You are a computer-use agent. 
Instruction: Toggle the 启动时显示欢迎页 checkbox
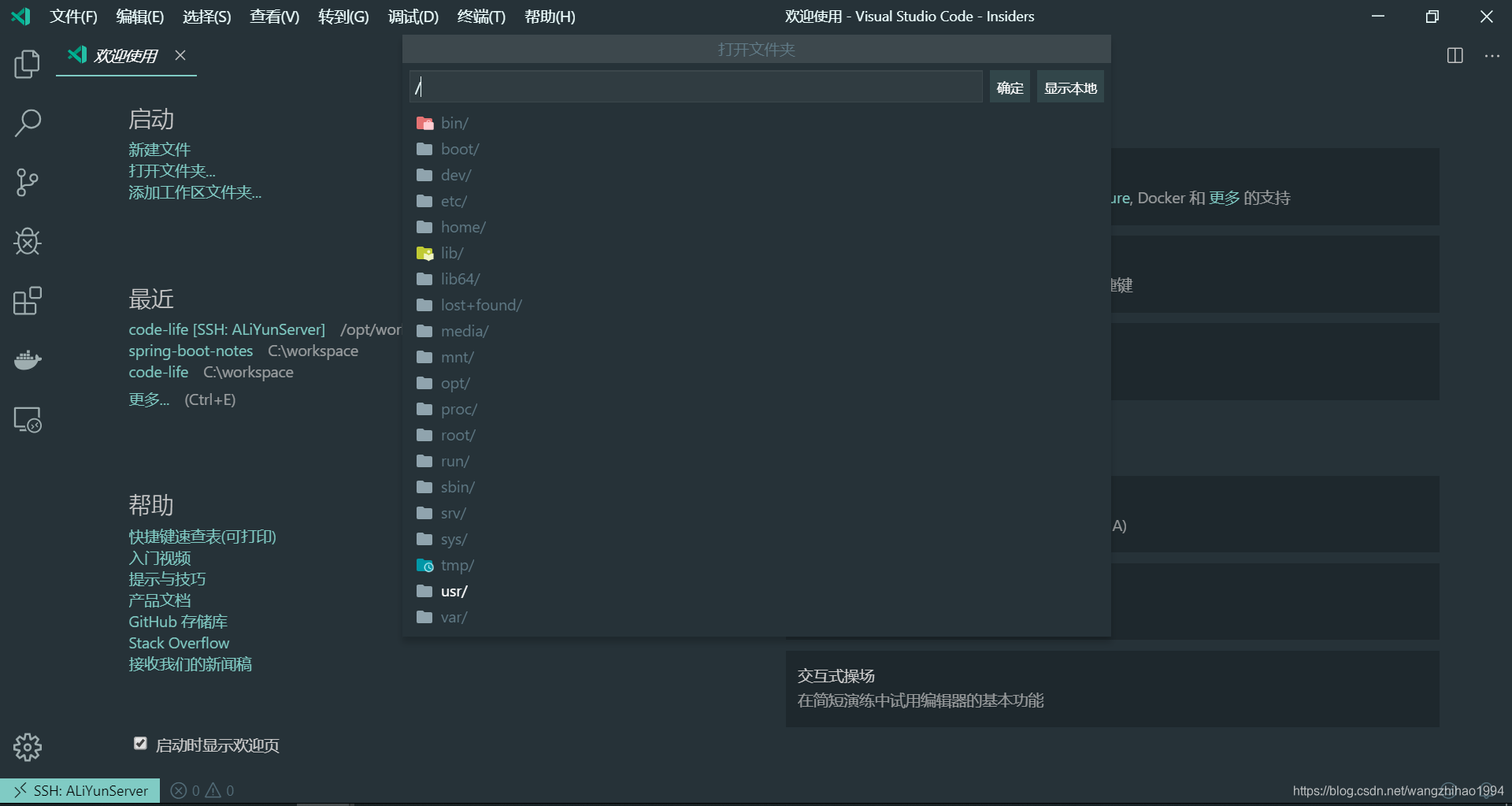pyautogui.click(x=140, y=743)
